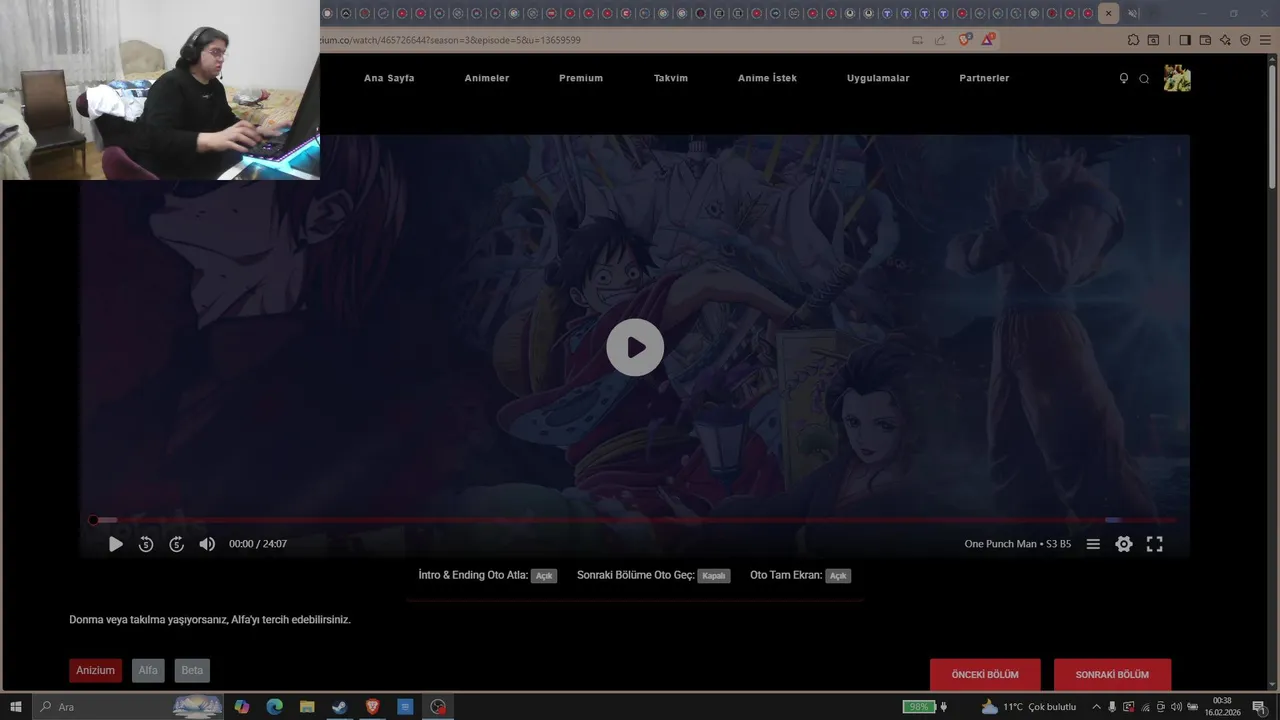Image resolution: width=1280 pixels, height=720 pixels.
Task: Open site notifications bell
Action: click(1124, 78)
